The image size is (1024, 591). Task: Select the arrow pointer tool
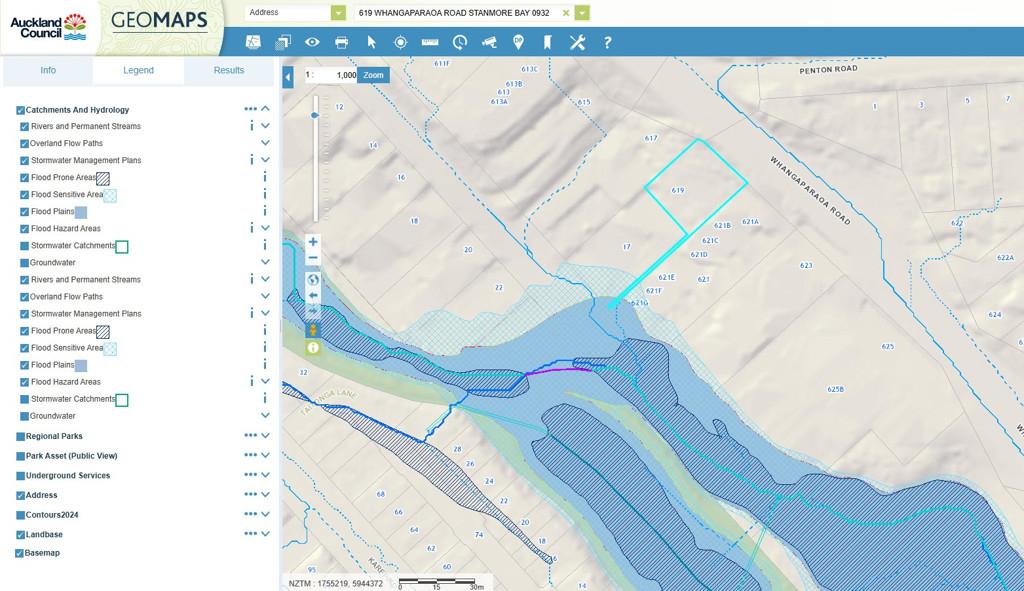coord(371,42)
